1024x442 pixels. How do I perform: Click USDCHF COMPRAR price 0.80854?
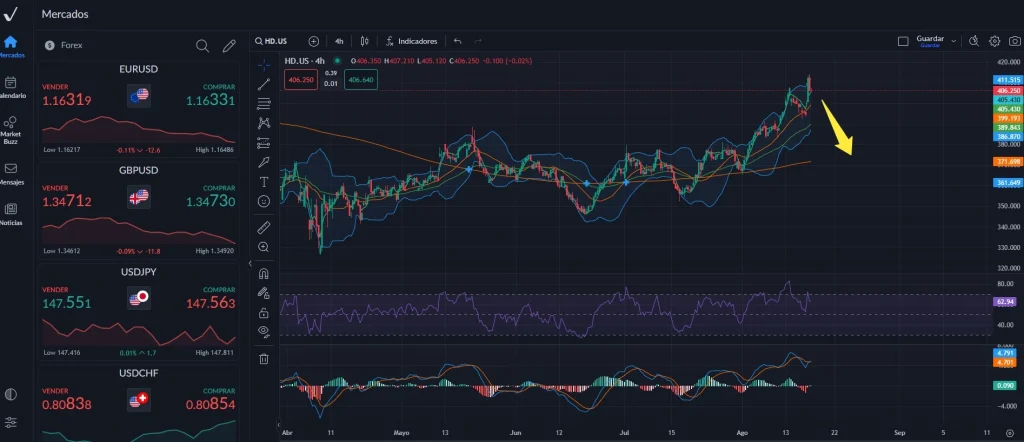210,404
